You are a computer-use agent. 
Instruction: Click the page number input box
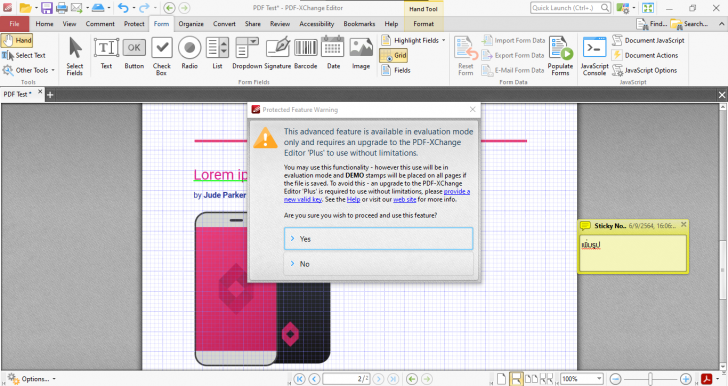346,379
